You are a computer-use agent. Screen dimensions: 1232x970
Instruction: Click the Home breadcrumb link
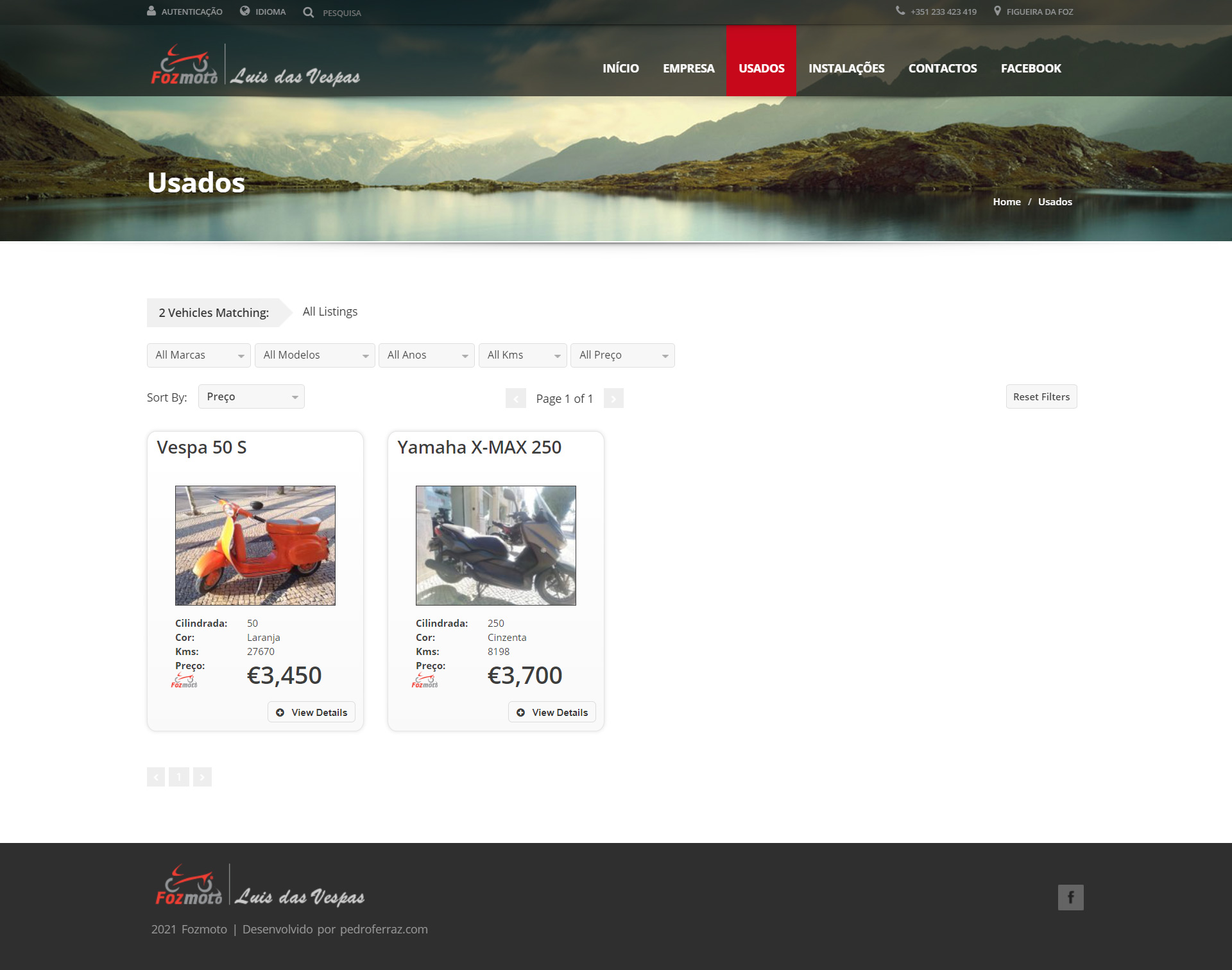[1007, 201]
